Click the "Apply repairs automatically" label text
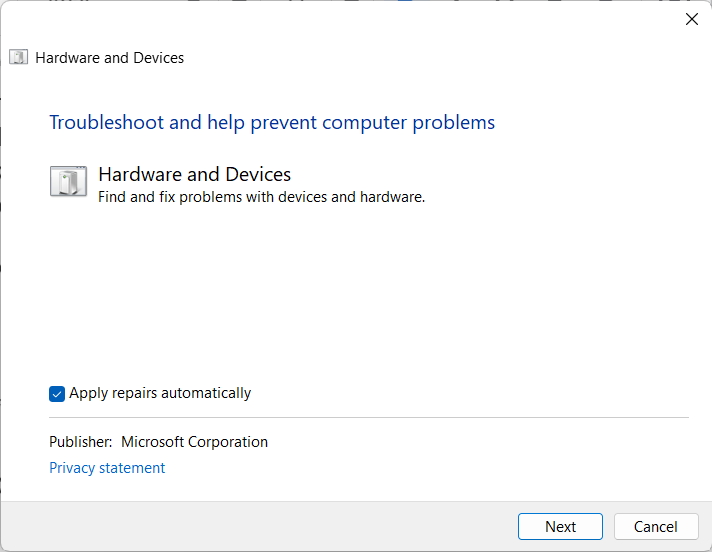 [160, 393]
